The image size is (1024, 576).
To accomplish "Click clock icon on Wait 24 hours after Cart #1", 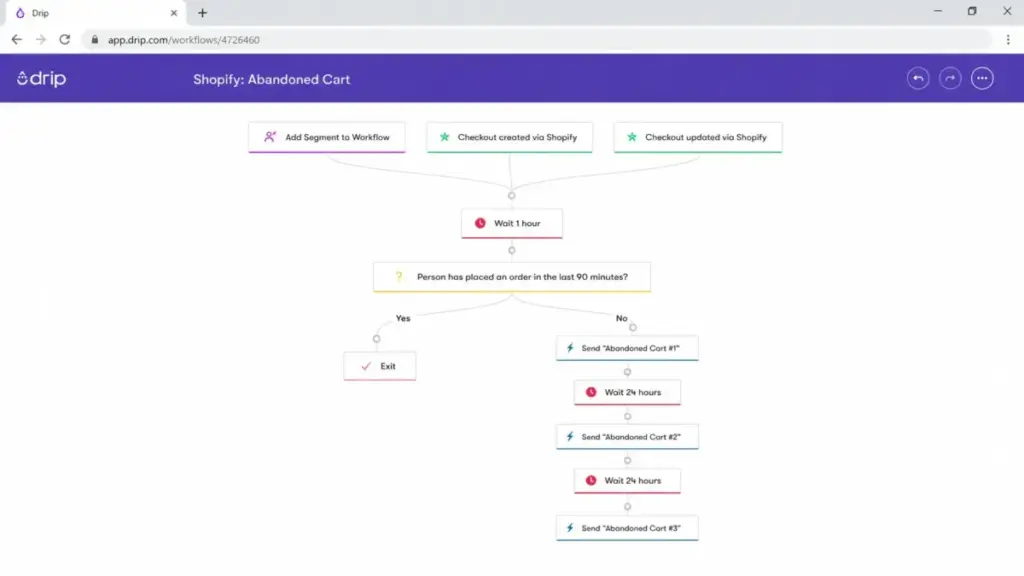I will coord(591,392).
